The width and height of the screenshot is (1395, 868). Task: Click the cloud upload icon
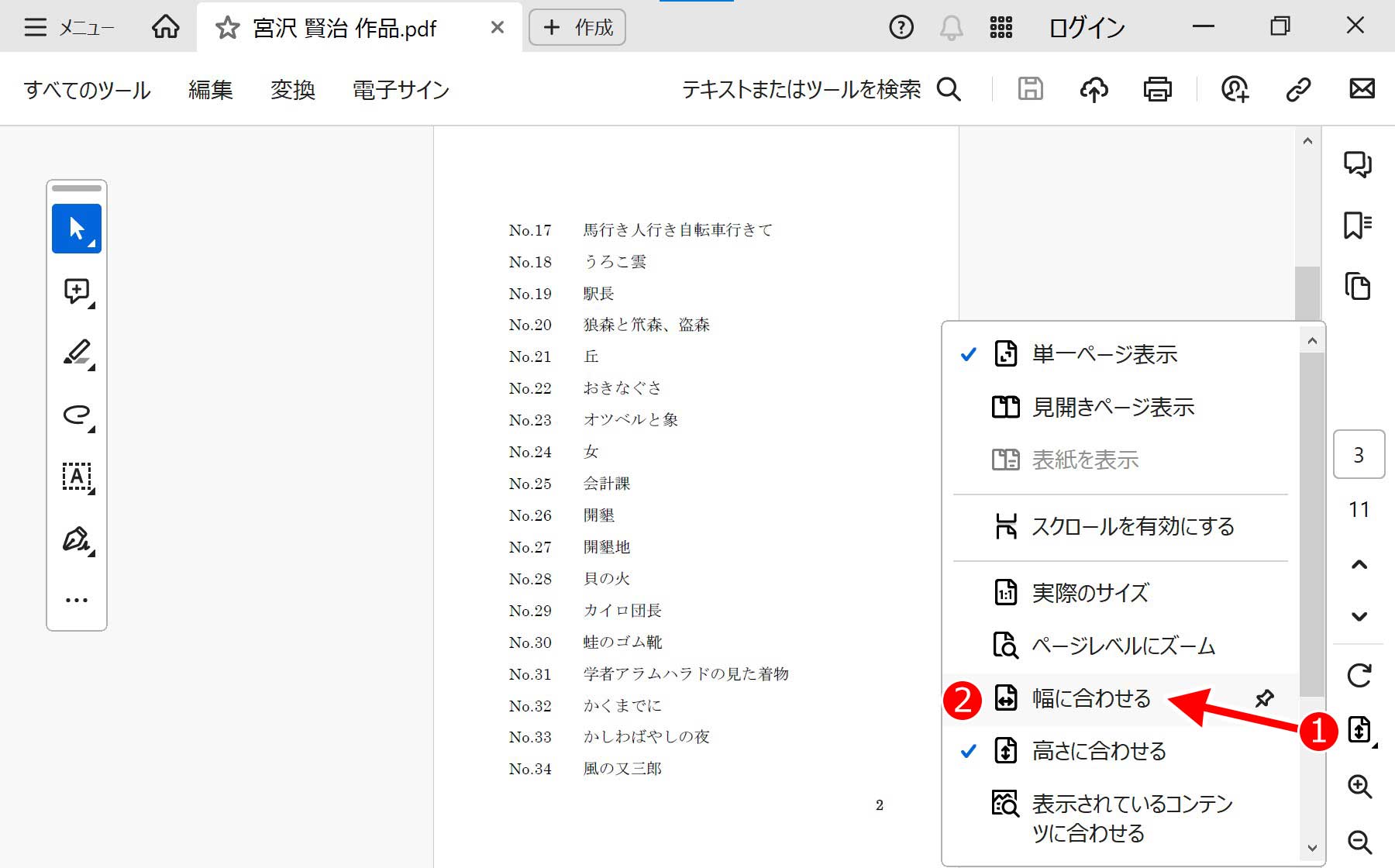pyautogui.click(x=1094, y=90)
